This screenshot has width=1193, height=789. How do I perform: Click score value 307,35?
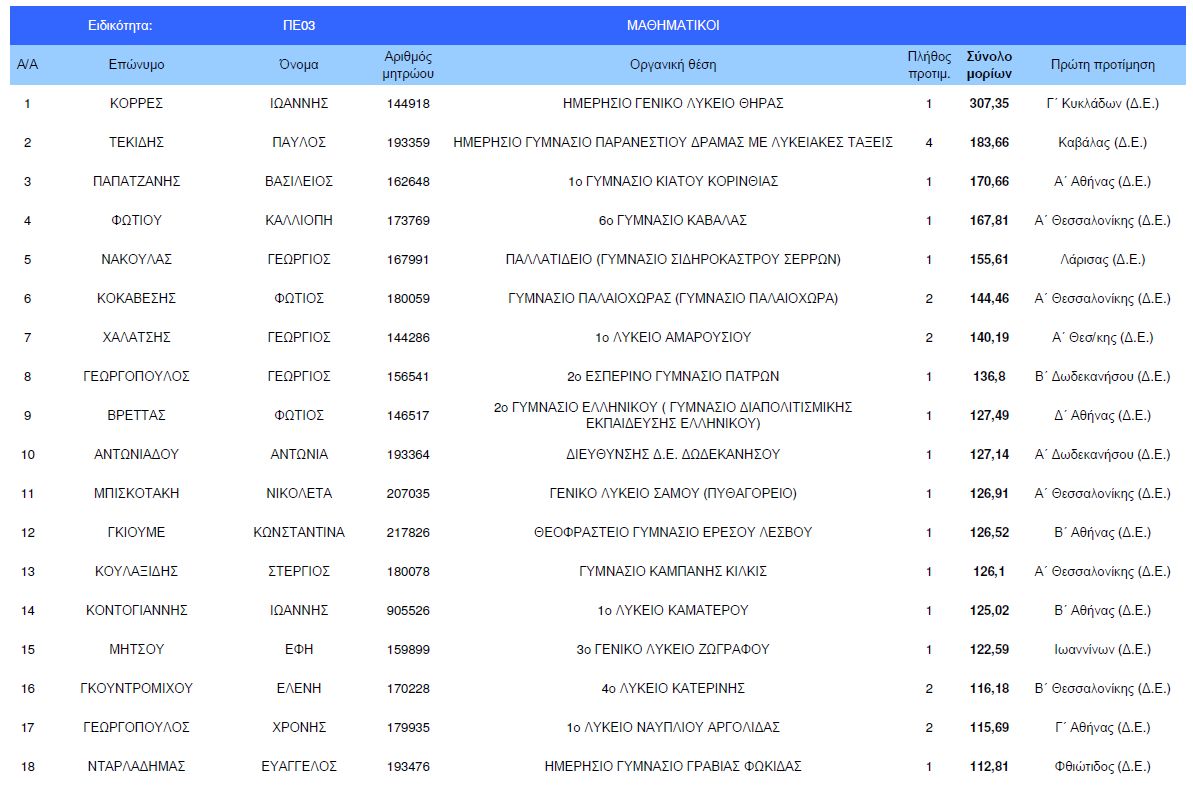(x=989, y=103)
